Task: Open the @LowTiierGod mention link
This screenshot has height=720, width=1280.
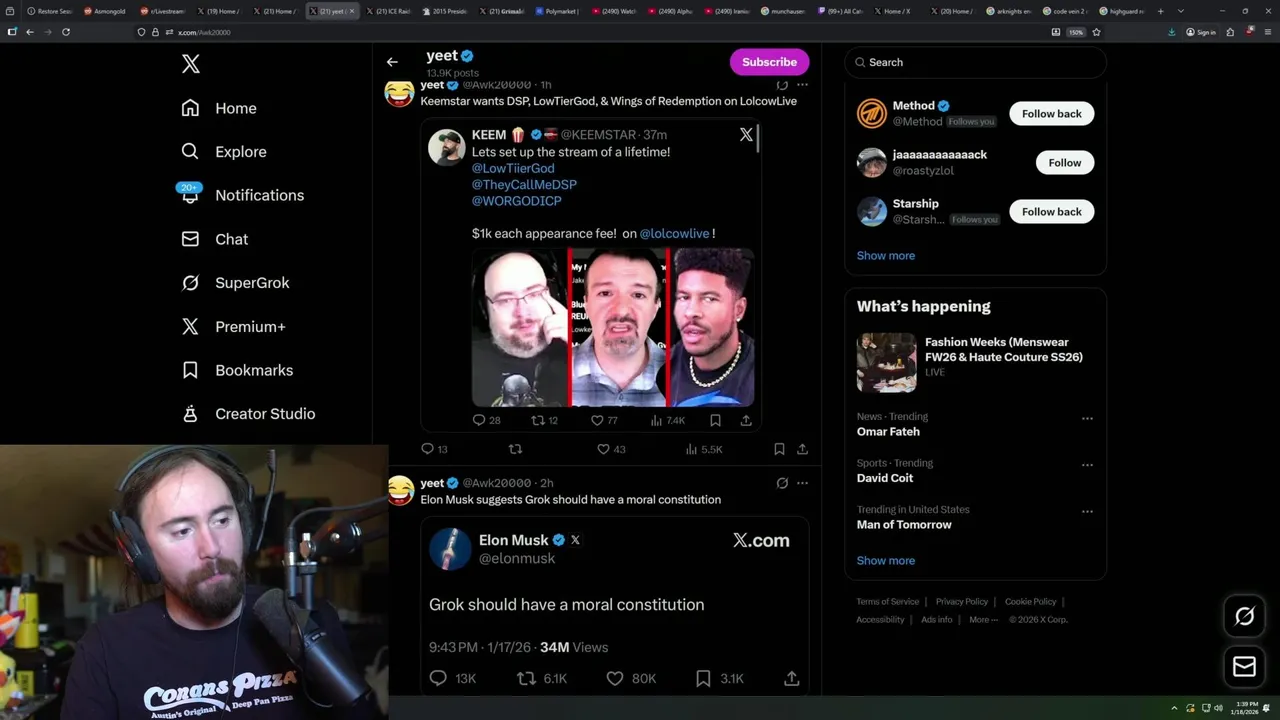Action: pos(513,168)
